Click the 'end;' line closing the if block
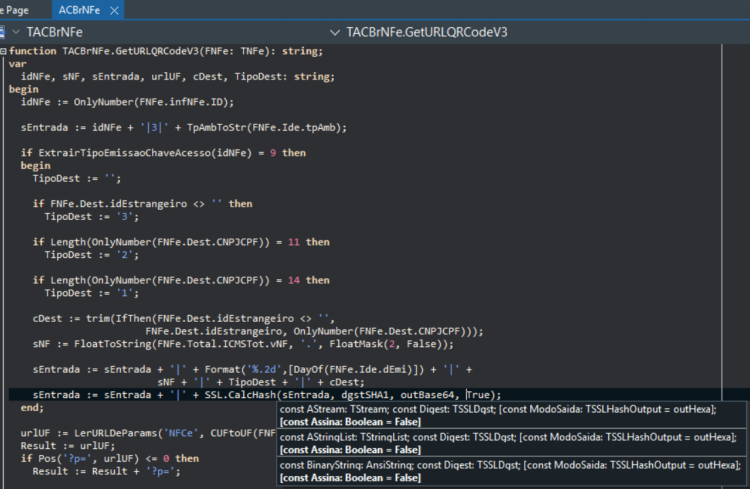 point(32,408)
